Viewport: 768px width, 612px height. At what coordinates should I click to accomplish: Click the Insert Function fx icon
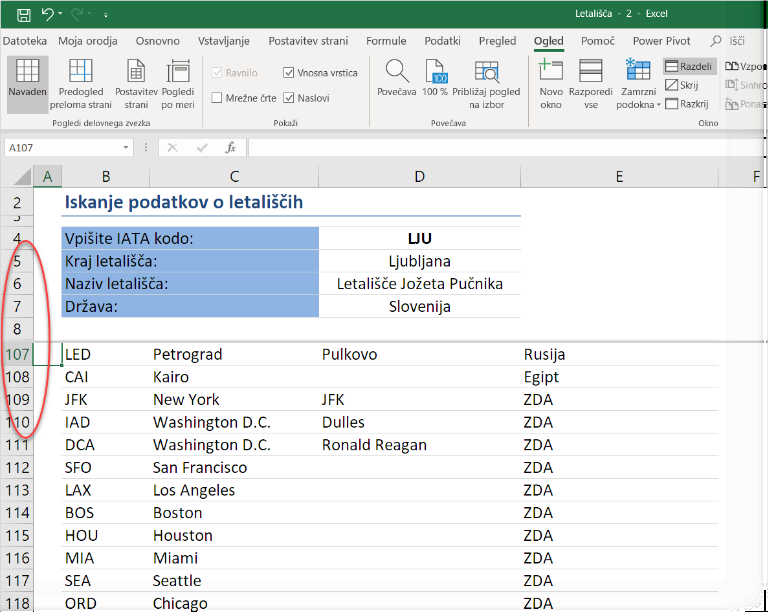click(x=230, y=147)
